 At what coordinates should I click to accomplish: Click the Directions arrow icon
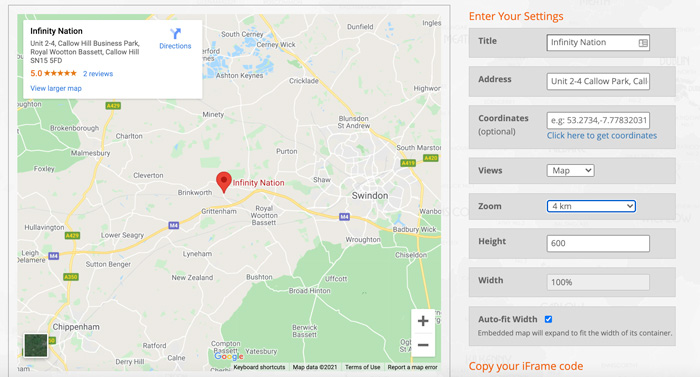coord(175,34)
